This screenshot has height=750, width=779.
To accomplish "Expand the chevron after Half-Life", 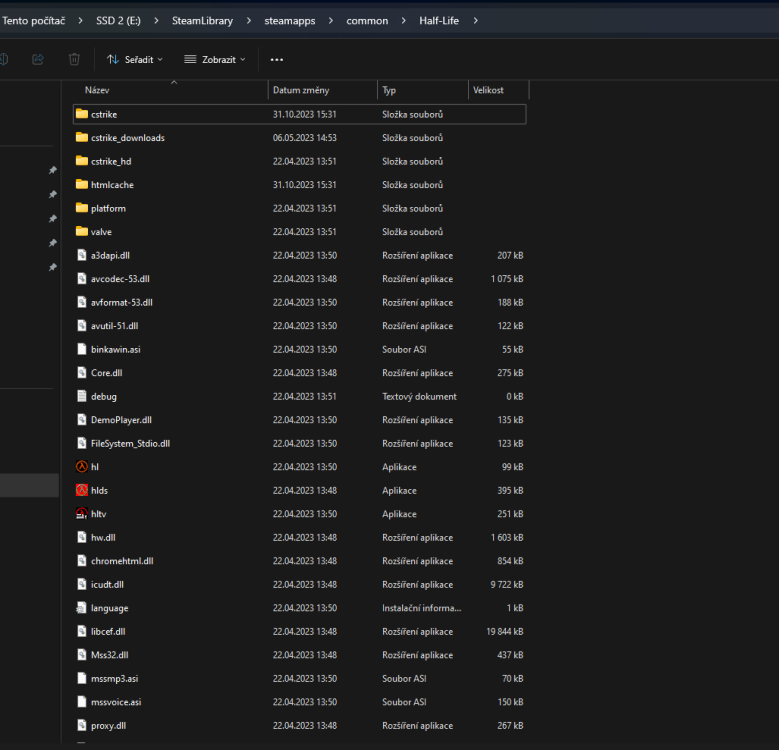I will (475, 21).
